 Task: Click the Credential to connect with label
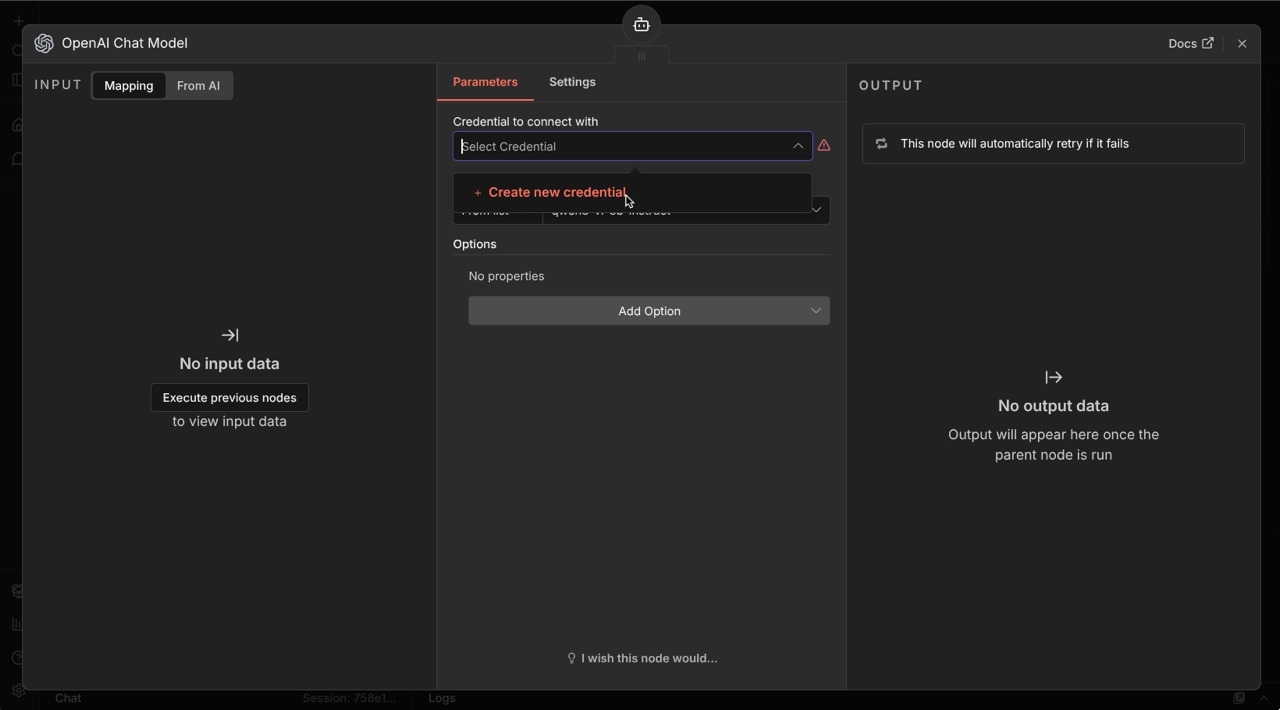coord(525,121)
